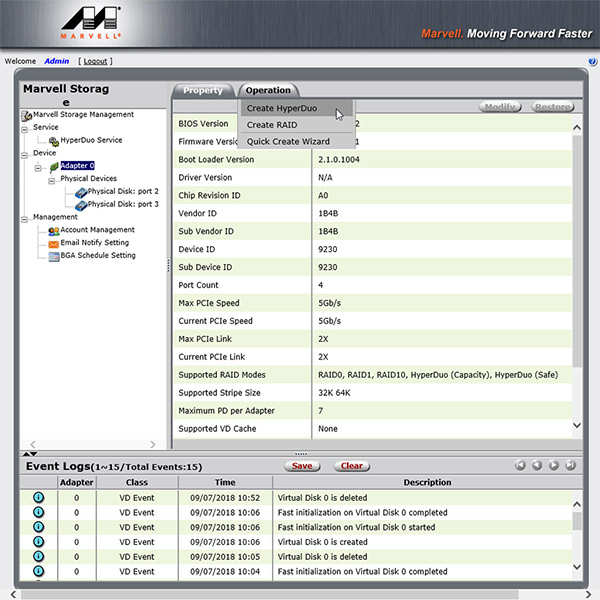Click the HyperDuo Service gear icon
600x600 pixels.
pyautogui.click(x=53, y=141)
